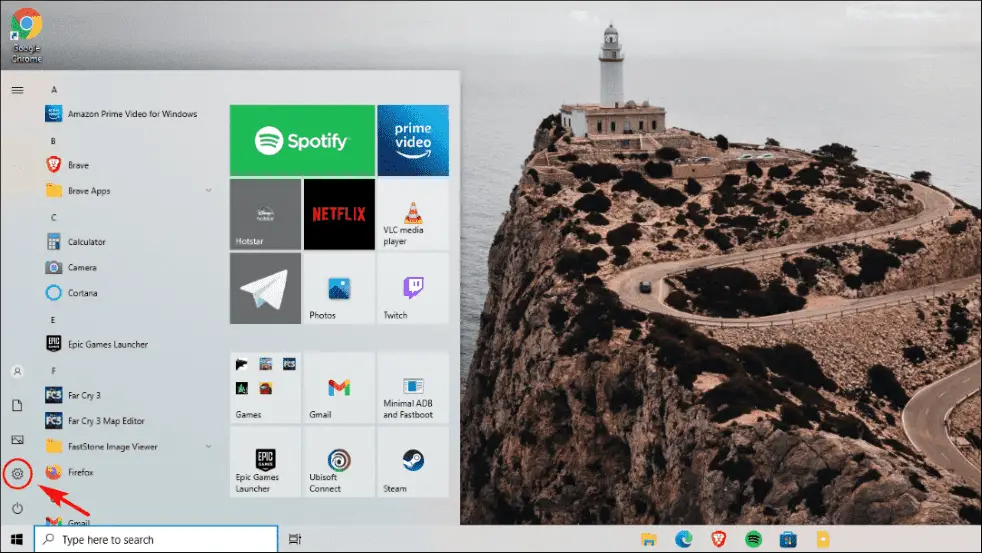Click the Power button icon
982x553 pixels.
18,508
